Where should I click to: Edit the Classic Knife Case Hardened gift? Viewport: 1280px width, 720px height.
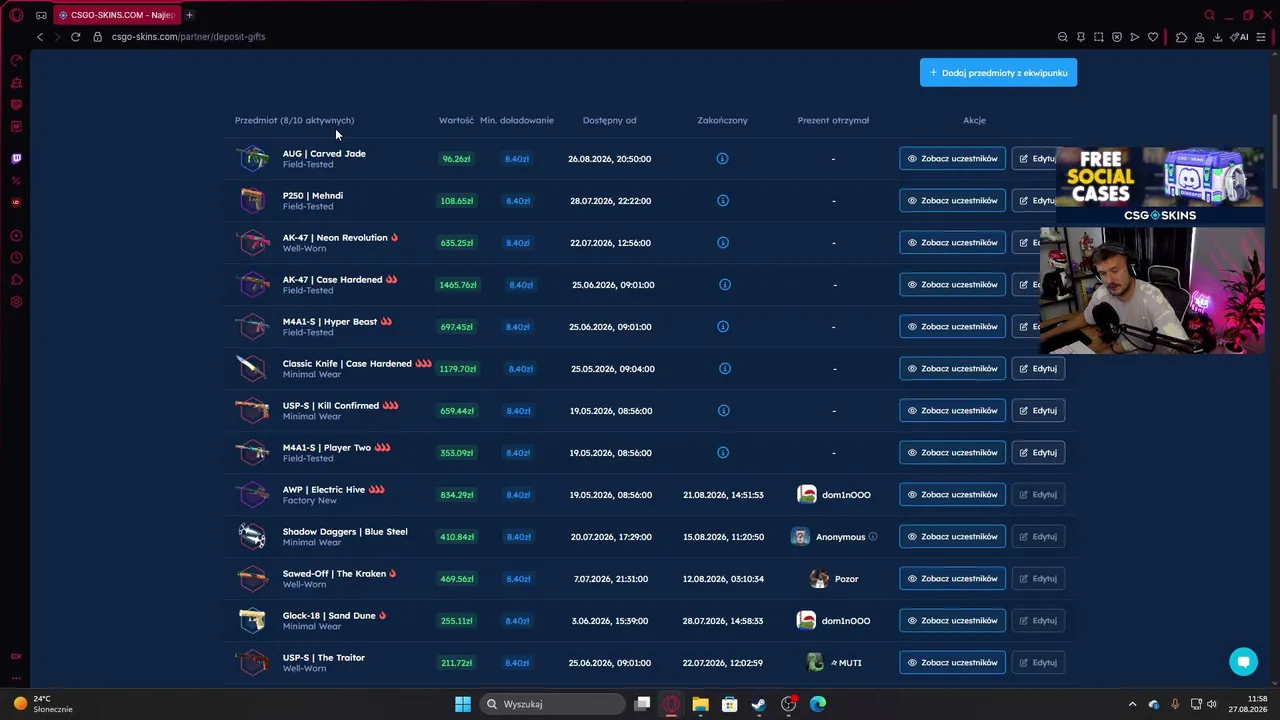(1038, 369)
